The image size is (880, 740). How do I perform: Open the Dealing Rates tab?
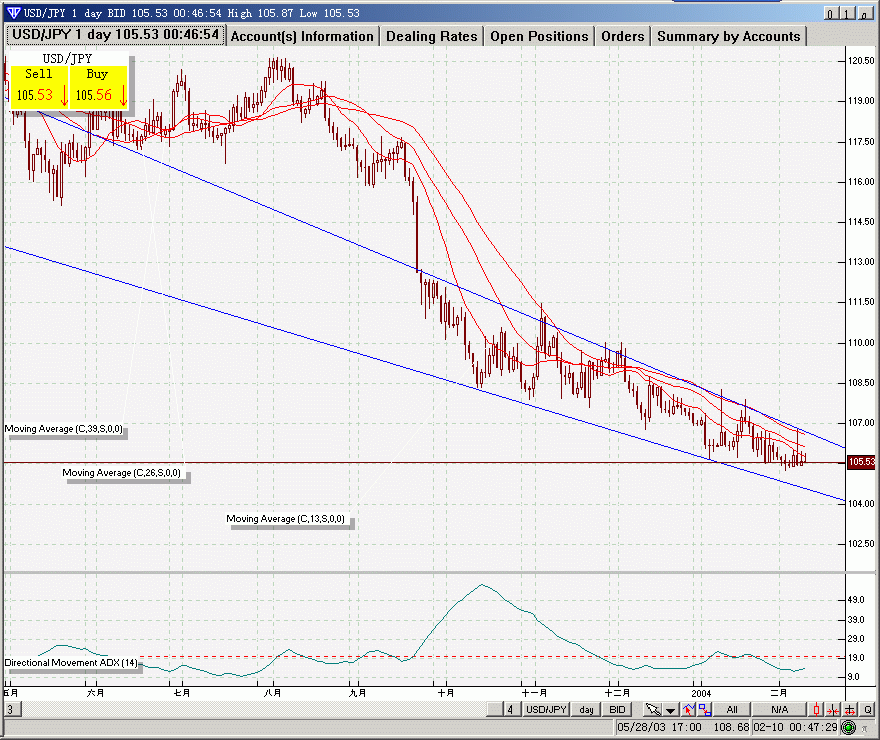[x=432, y=36]
